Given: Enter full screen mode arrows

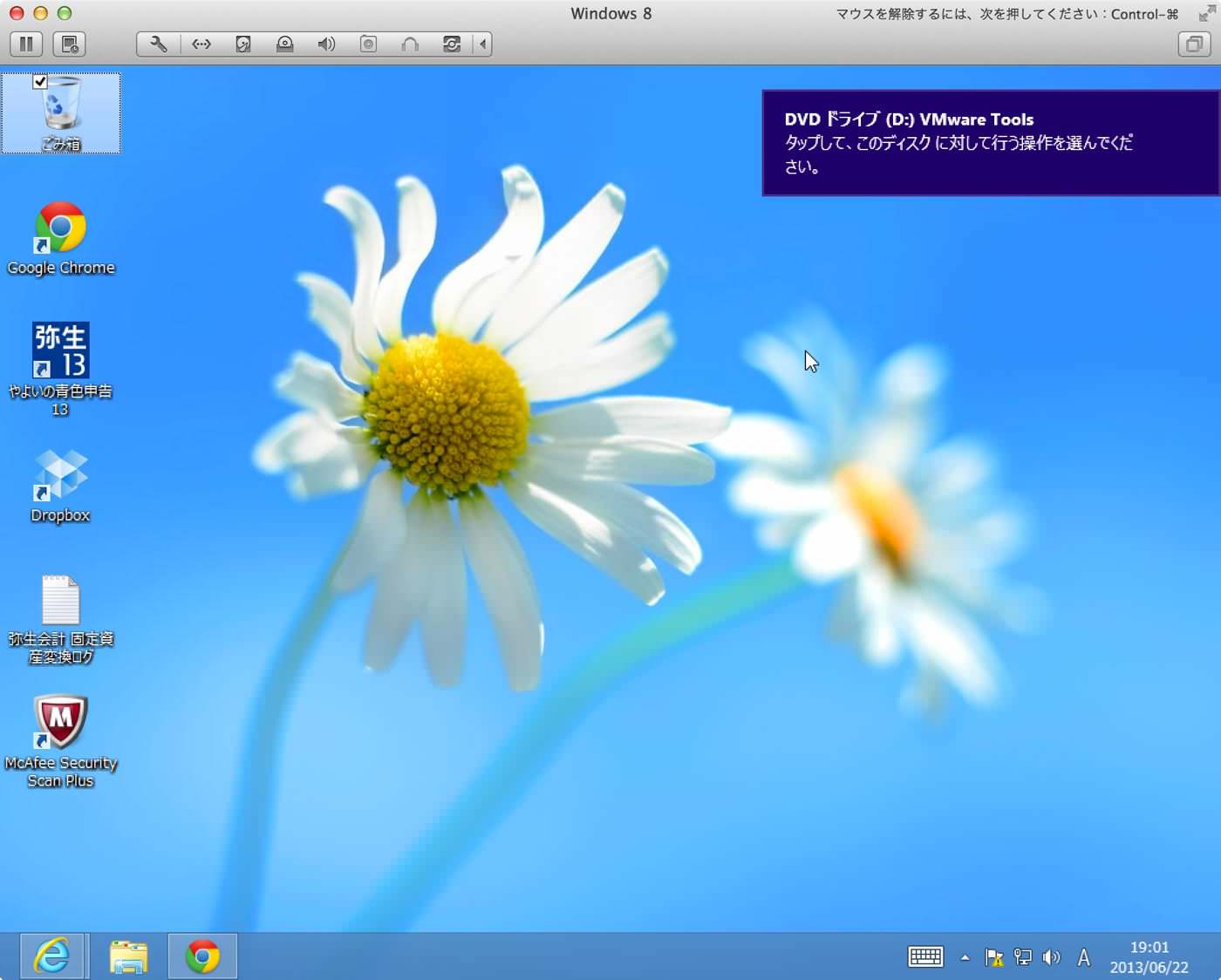Looking at the screenshot, I should (1206, 13).
